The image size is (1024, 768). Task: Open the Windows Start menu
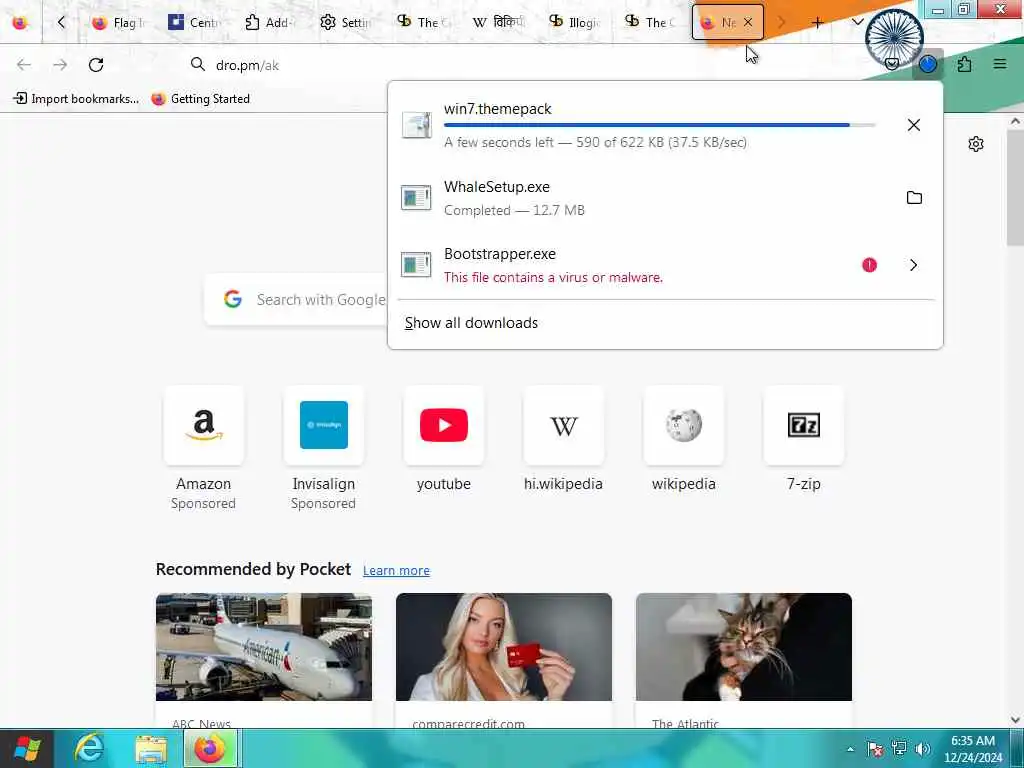coord(27,748)
